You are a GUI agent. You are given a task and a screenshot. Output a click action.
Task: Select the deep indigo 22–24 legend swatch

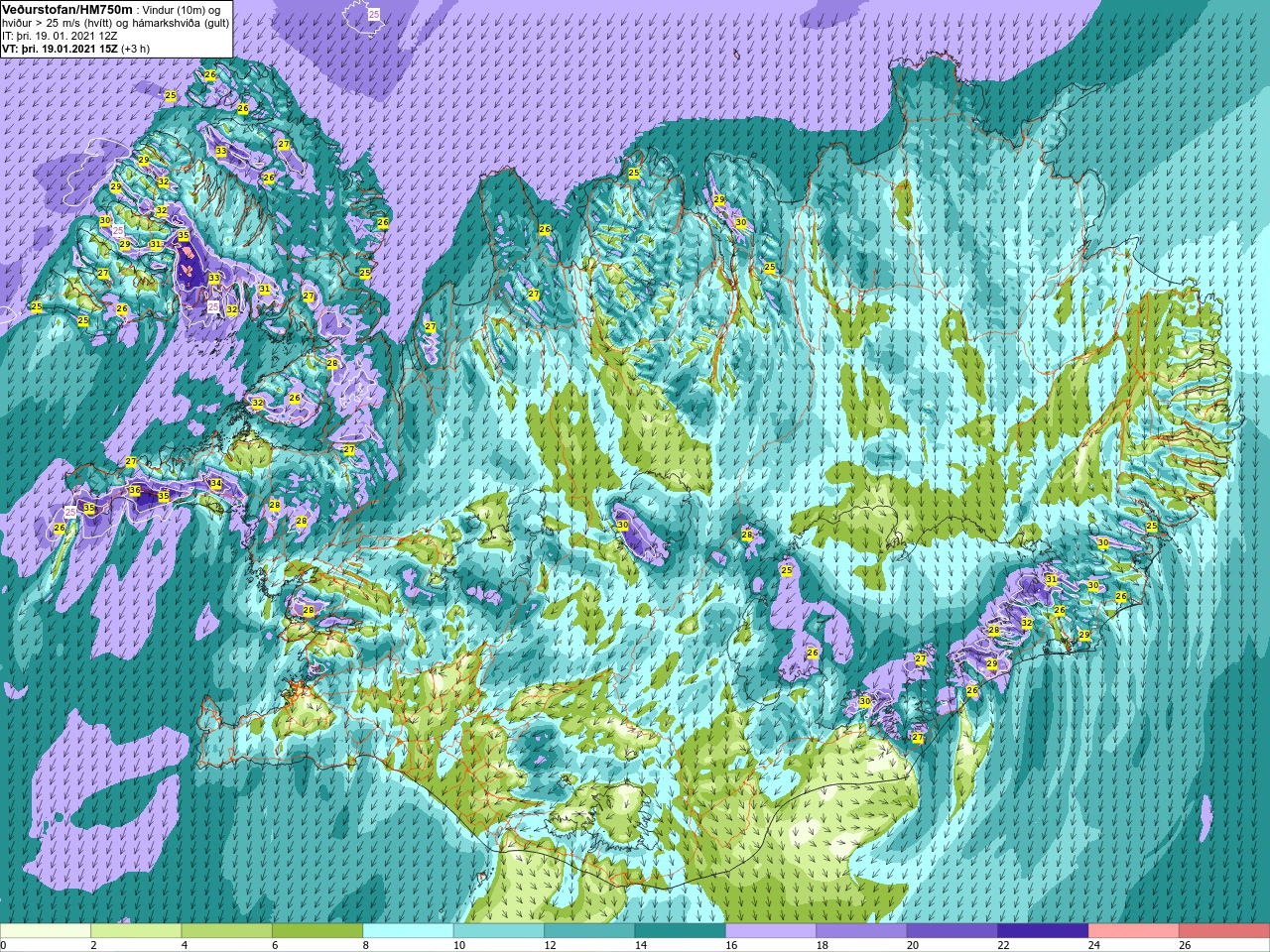point(1043,931)
